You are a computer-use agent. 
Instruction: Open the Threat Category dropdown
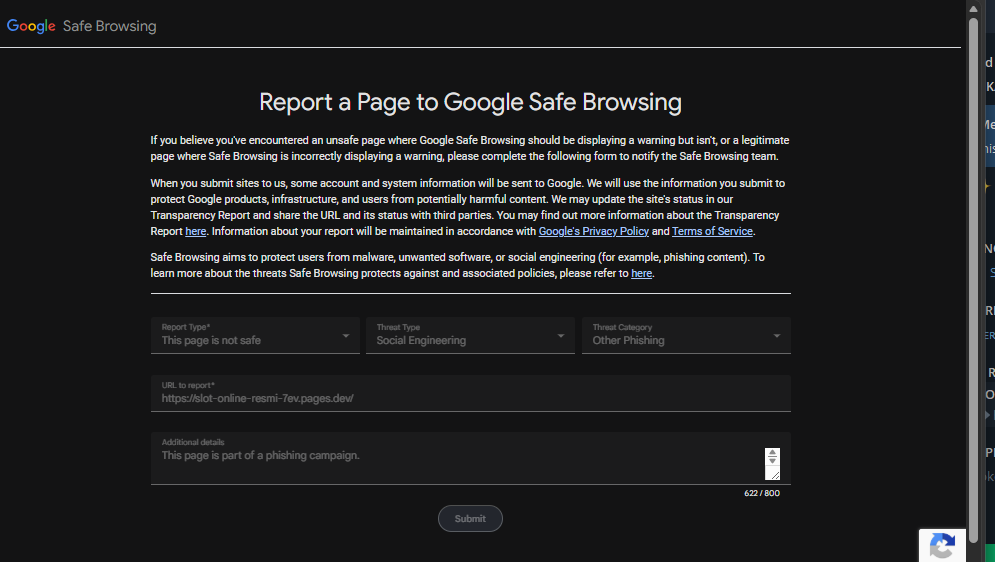(686, 336)
